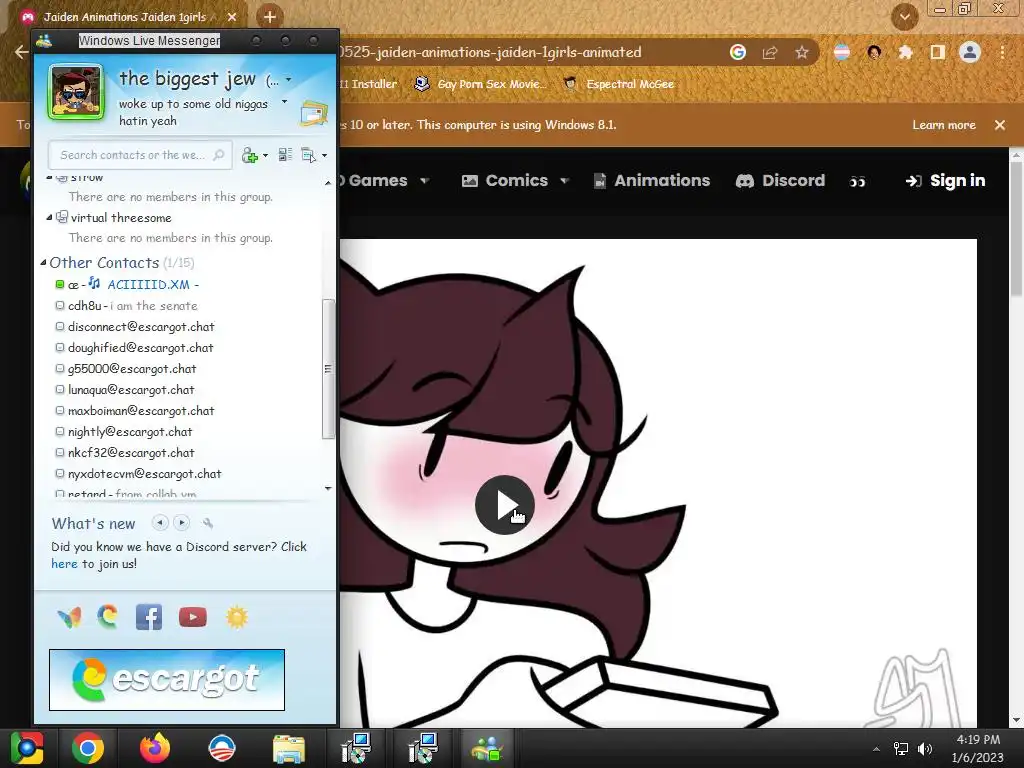Screen dimensions: 1024x768
Task: Show hidden system tray icons
Action: tap(876, 749)
